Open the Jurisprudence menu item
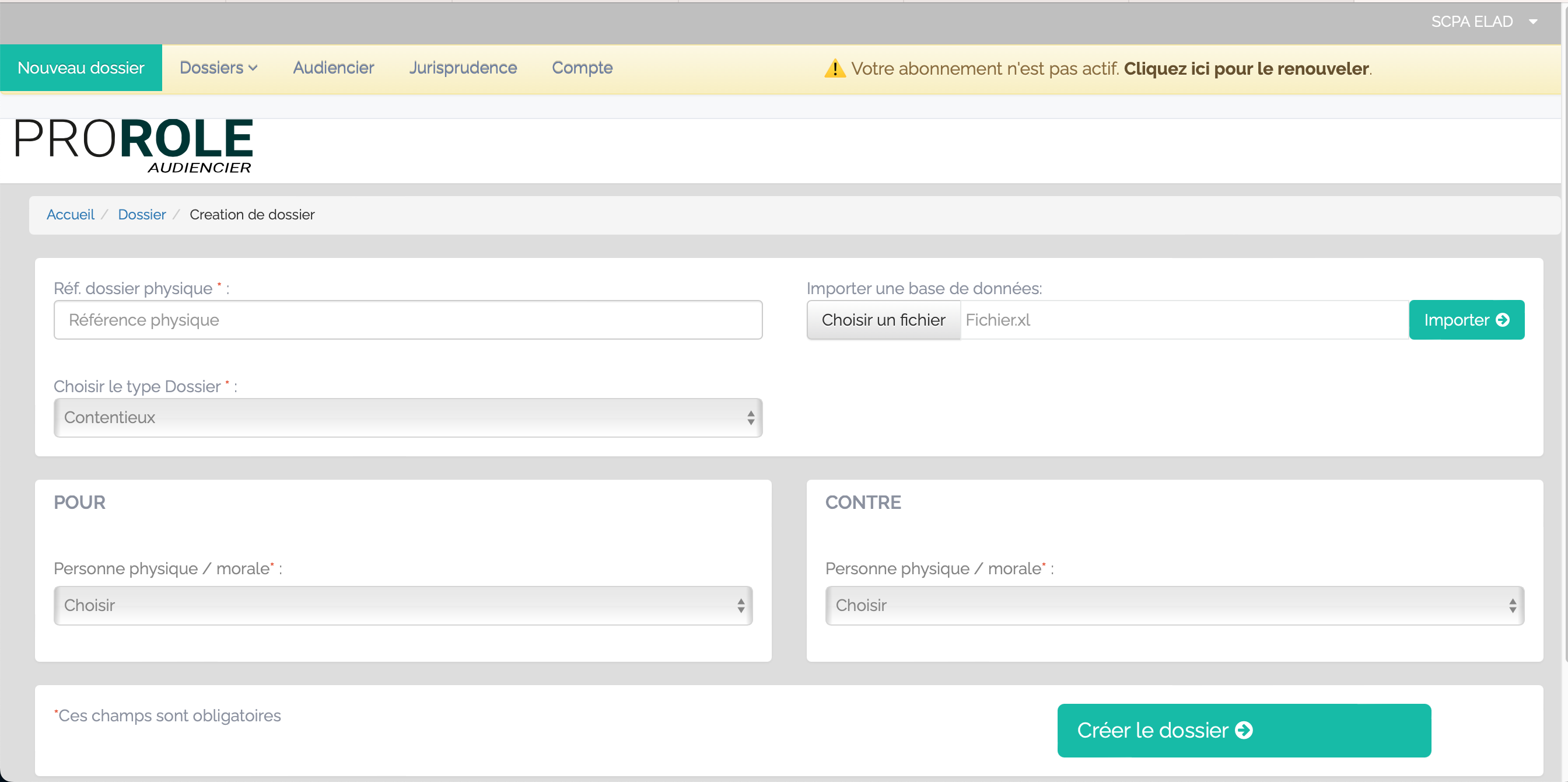This screenshot has width=1568, height=782. [x=463, y=68]
